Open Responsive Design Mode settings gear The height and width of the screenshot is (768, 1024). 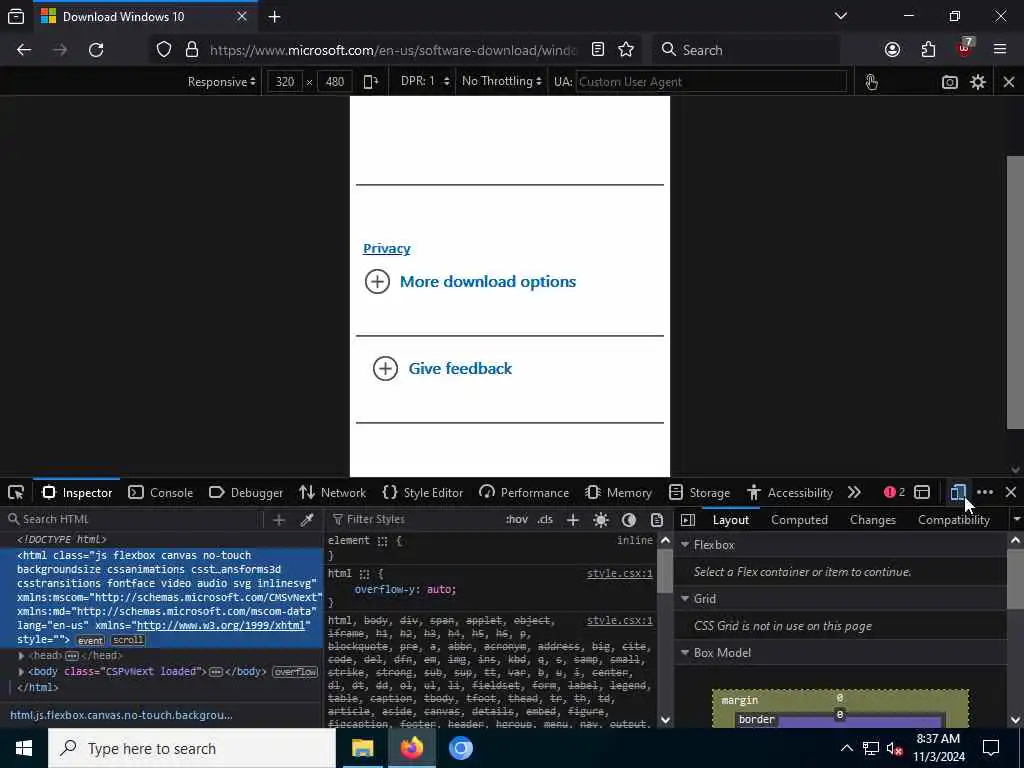[x=978, y=82]
